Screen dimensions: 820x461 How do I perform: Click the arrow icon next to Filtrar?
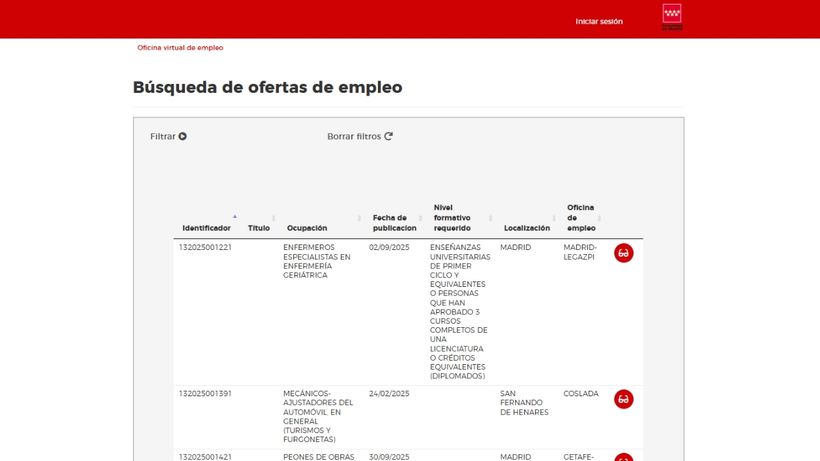coord(183,136)
